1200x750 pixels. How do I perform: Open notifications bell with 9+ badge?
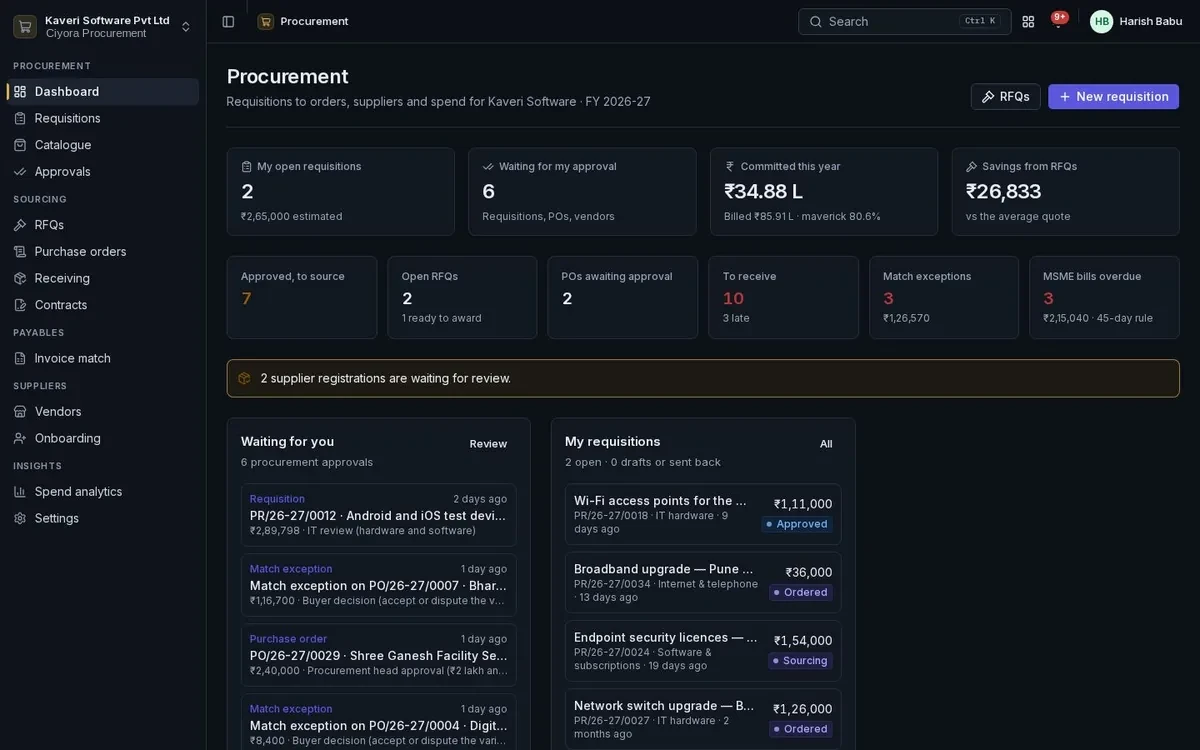(x=1058, y=21)
